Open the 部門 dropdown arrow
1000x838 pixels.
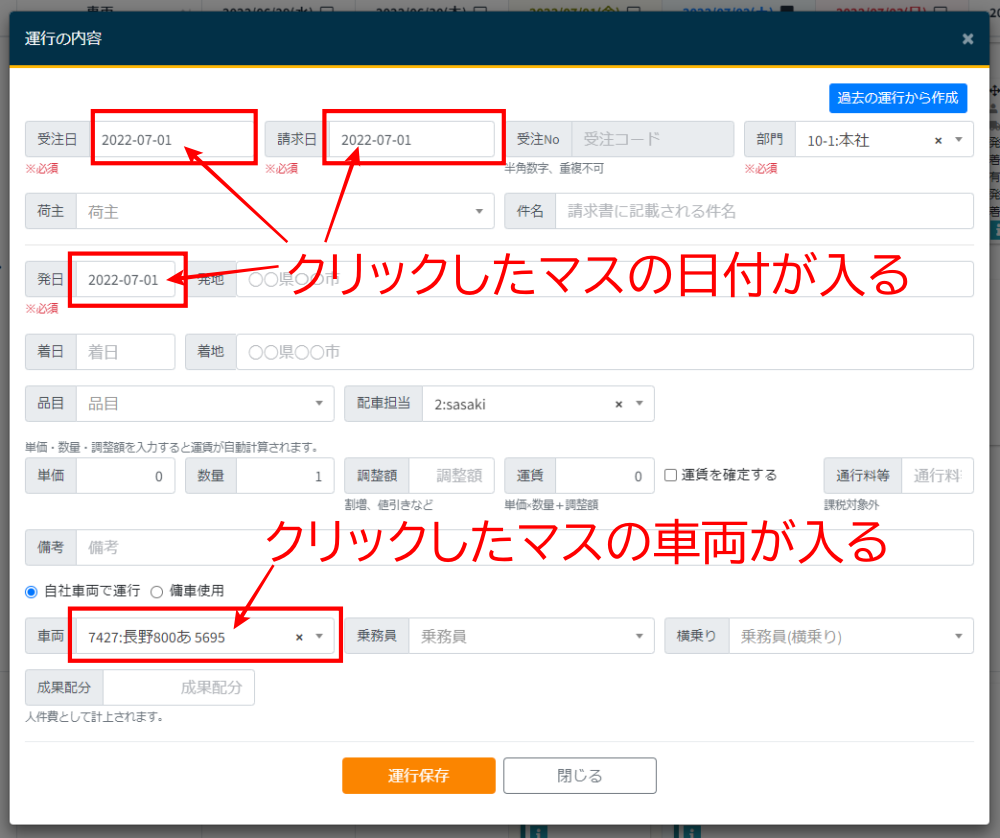959,140
